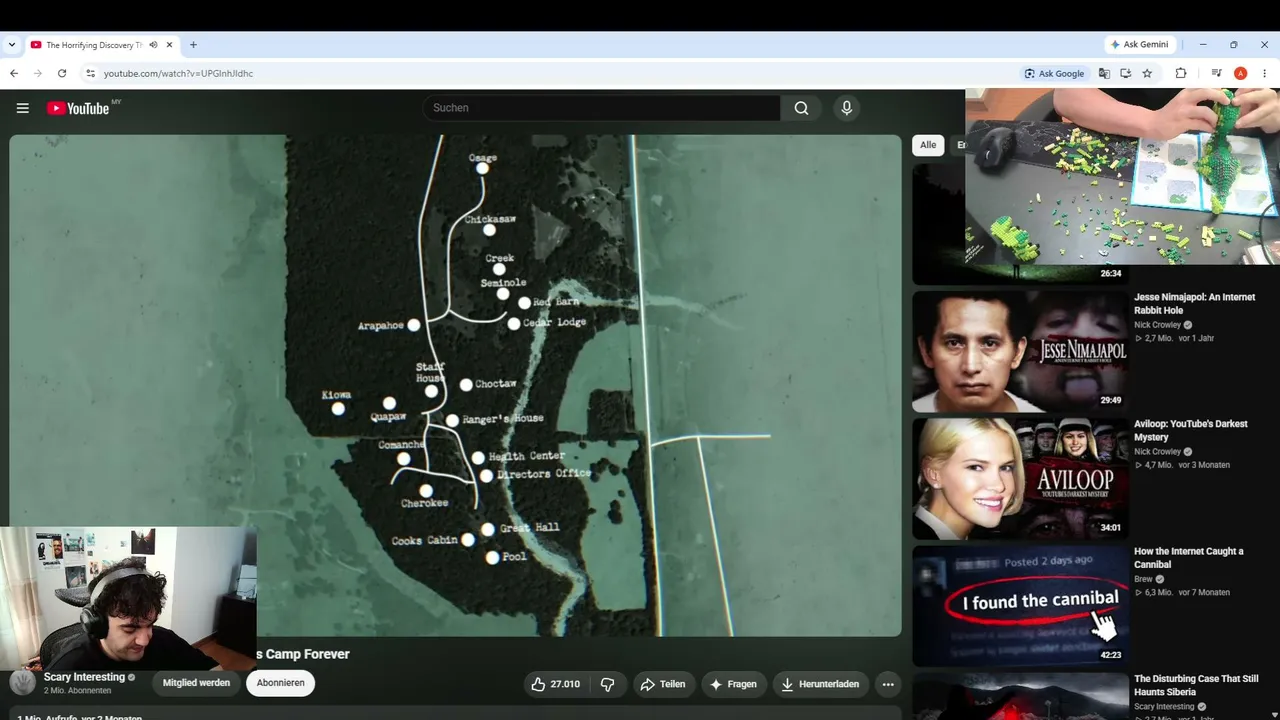Minimize the Chrome window

[1203, 45]
